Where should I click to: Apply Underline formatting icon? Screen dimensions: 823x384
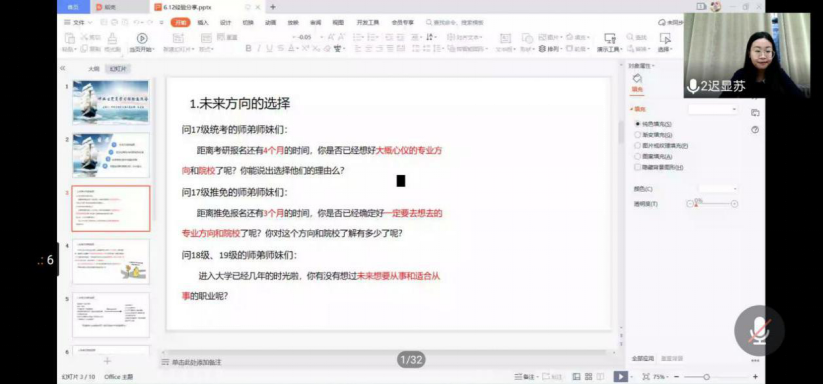(269, 49)
